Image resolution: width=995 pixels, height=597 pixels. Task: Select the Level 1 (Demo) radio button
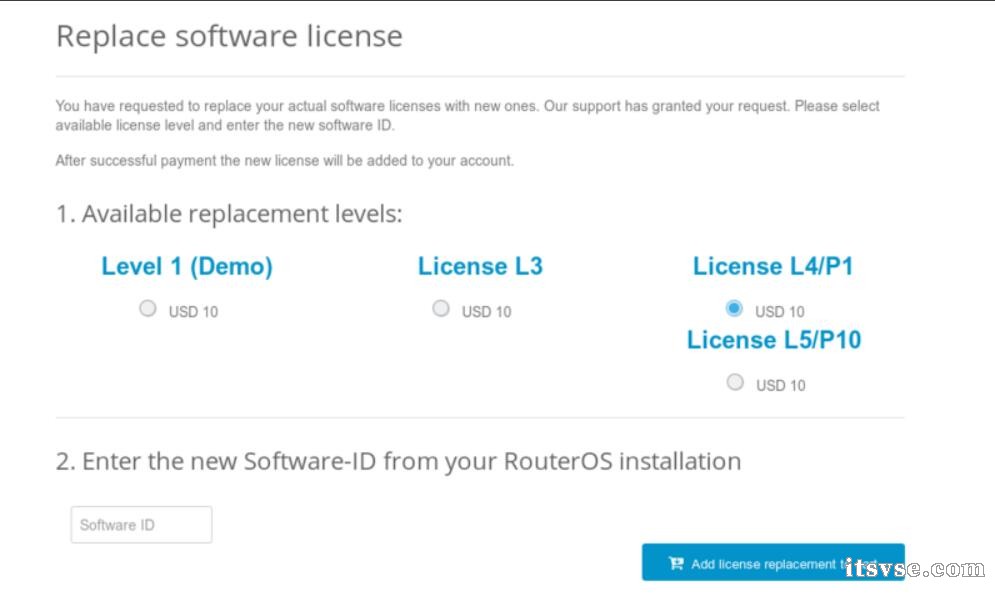pos(148,309)
